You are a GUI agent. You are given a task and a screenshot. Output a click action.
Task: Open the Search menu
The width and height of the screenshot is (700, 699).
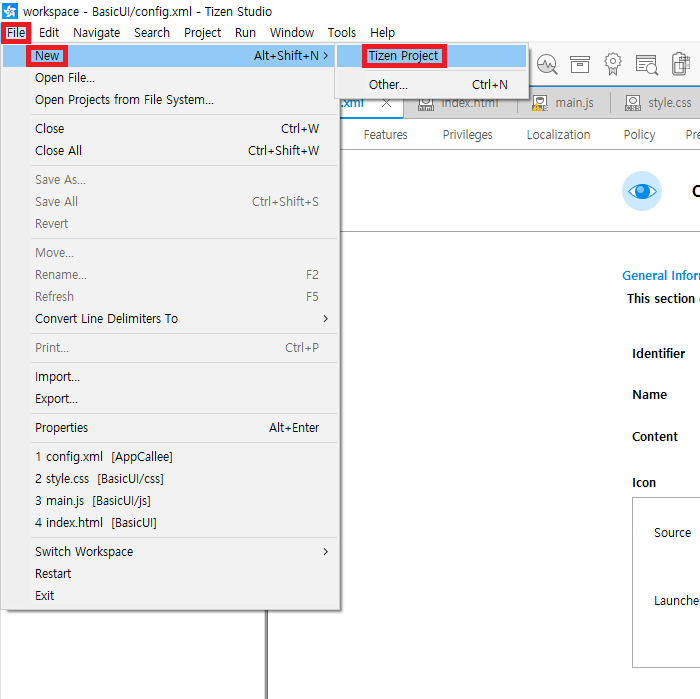152,33
